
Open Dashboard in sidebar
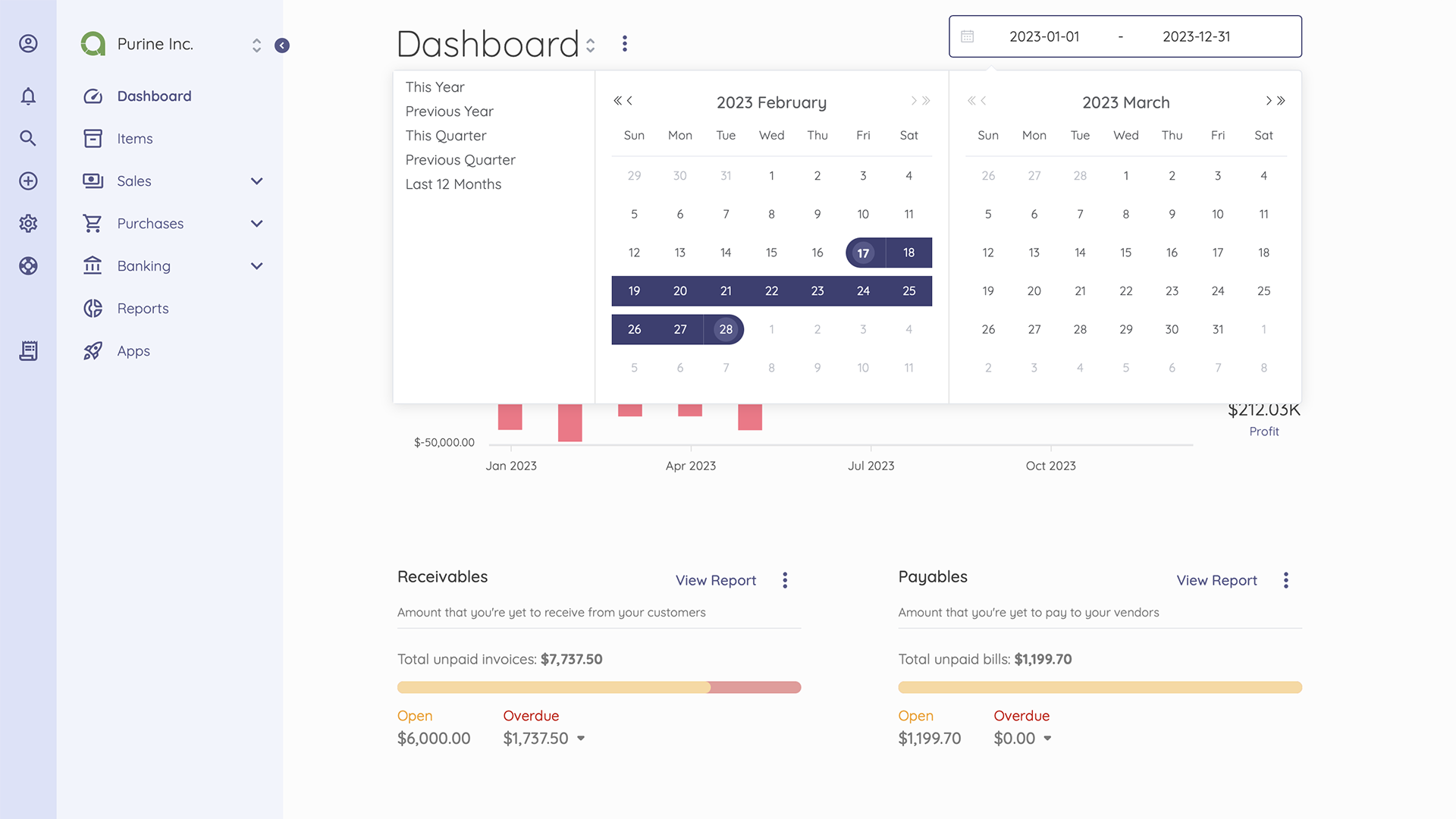pos(155,96)
